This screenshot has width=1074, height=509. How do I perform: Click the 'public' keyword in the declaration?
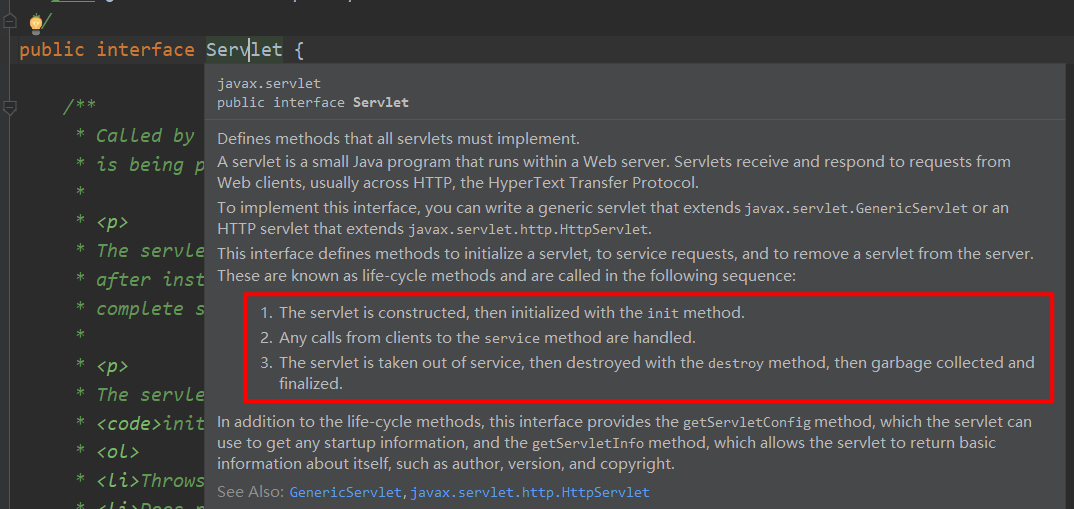[52, 50]
